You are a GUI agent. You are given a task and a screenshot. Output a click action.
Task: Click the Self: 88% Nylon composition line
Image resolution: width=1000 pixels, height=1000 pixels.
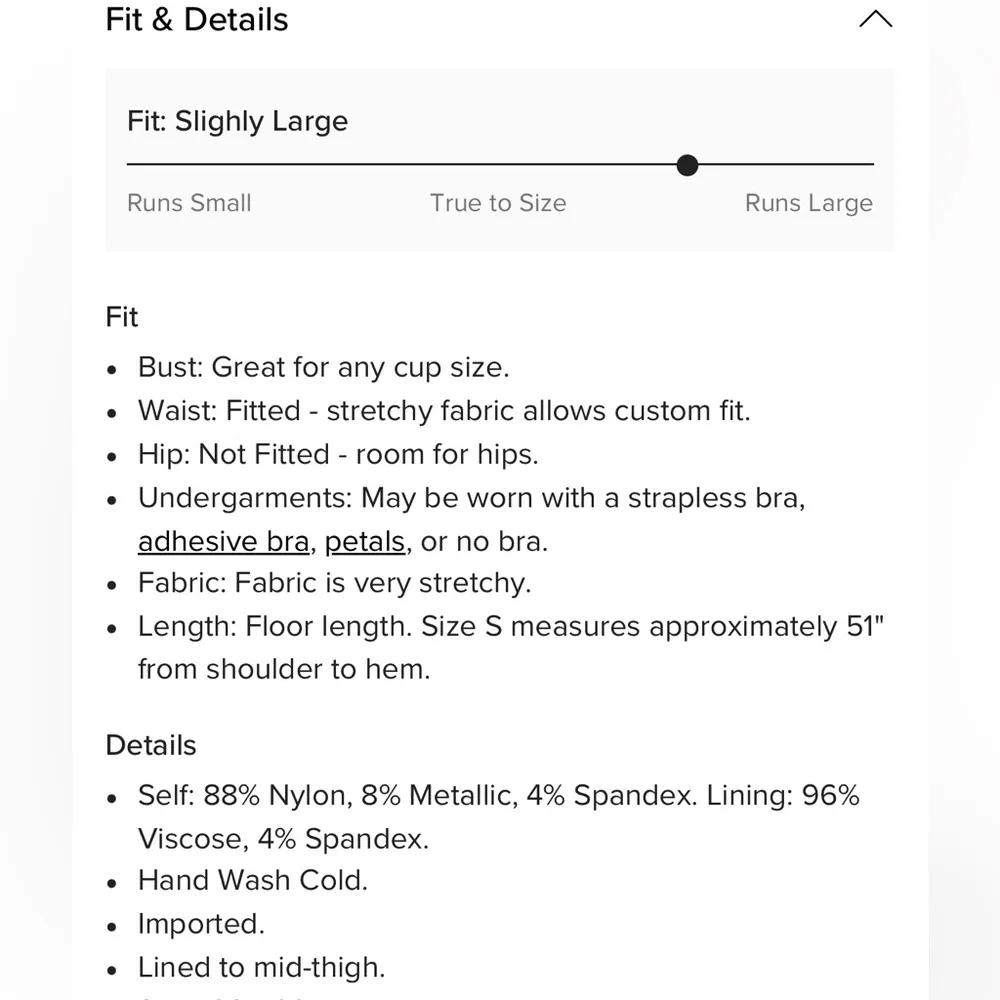pyautogui.click(x=498, y=796)
